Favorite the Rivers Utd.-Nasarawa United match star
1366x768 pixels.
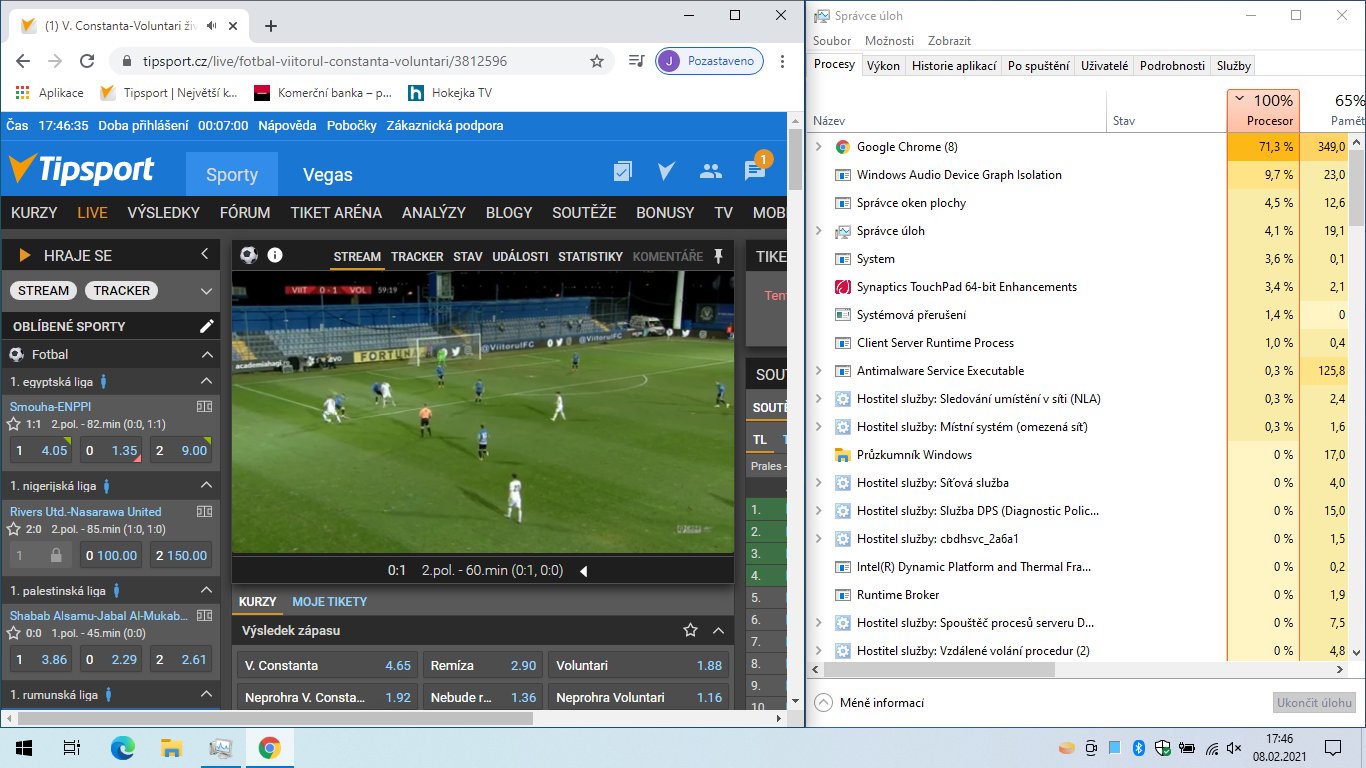pos(14,529)
